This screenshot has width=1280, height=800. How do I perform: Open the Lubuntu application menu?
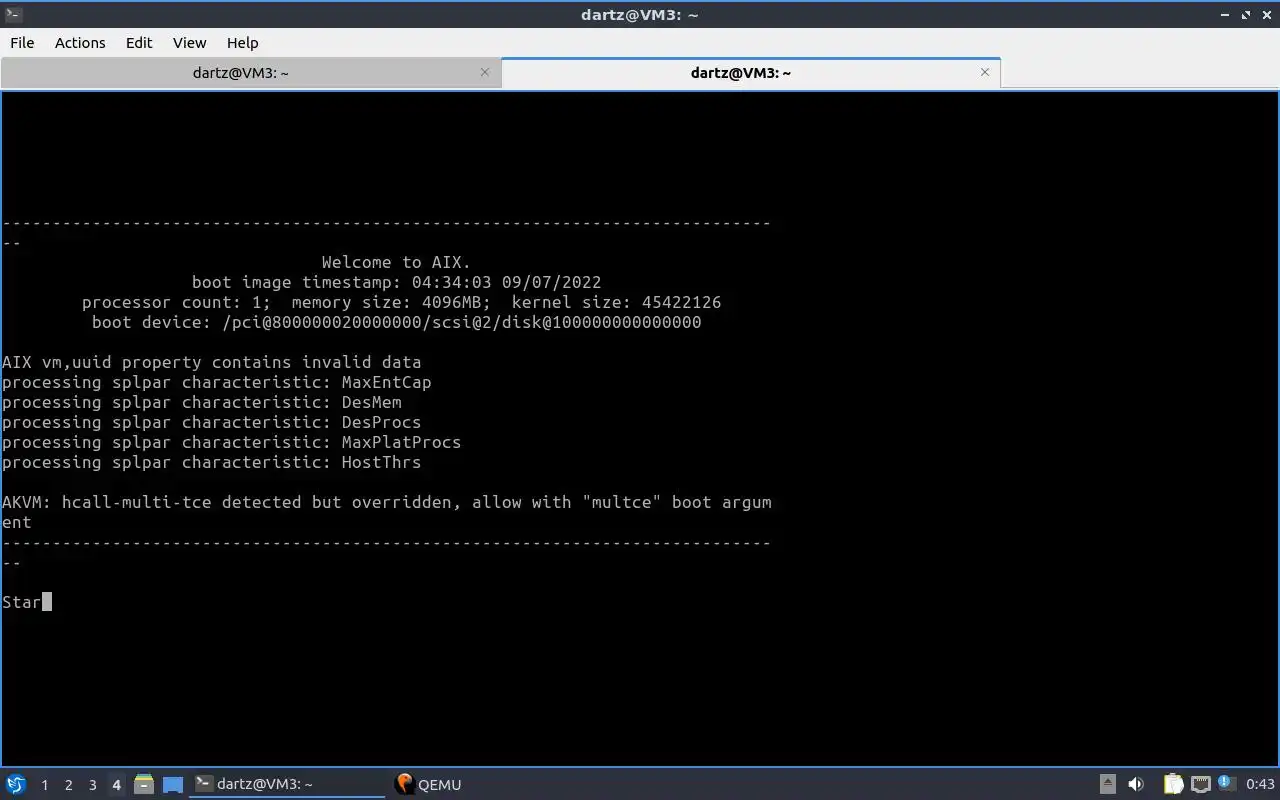(x=15, y=784)
